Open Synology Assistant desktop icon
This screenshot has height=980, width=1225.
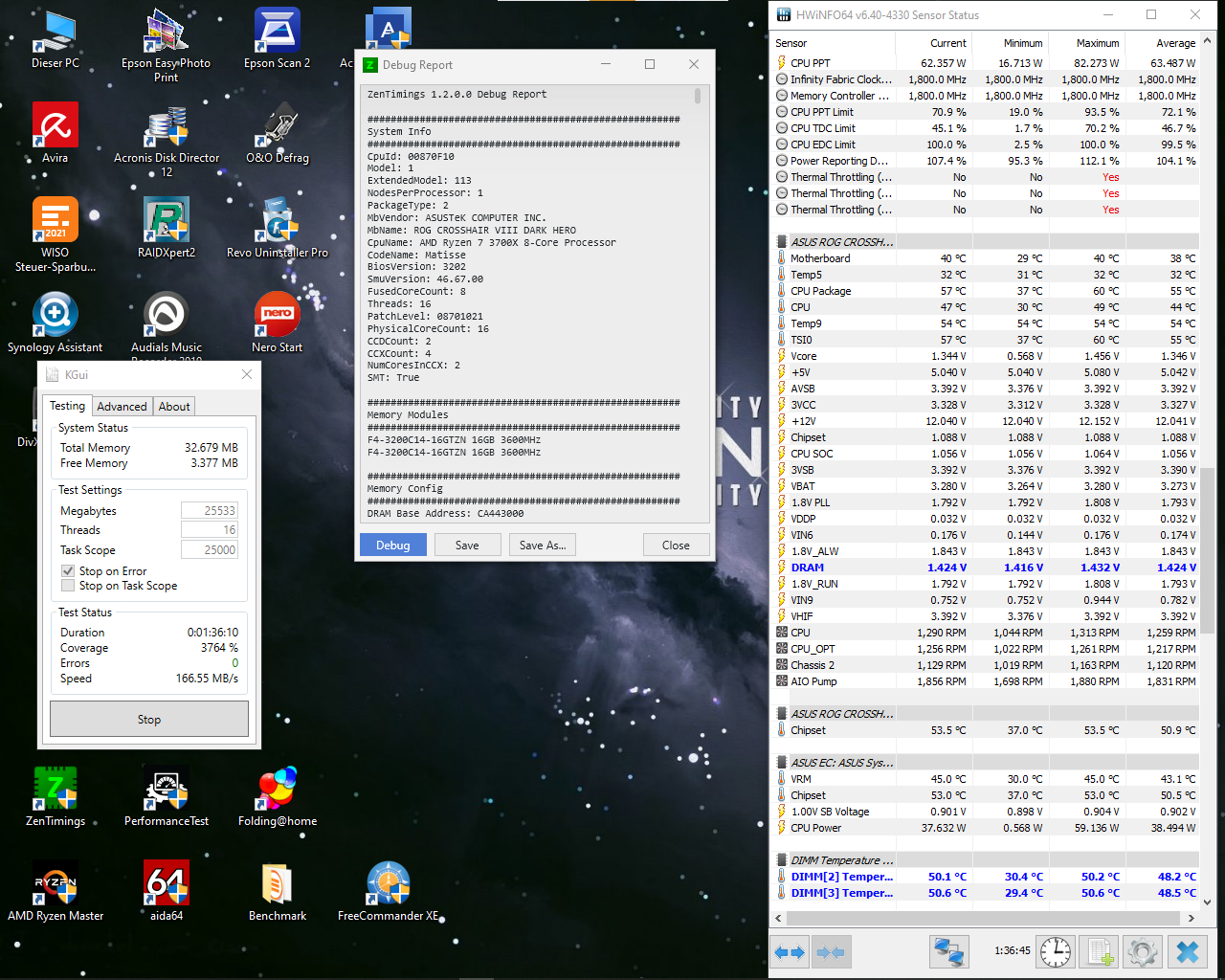[x=56, y=323]
